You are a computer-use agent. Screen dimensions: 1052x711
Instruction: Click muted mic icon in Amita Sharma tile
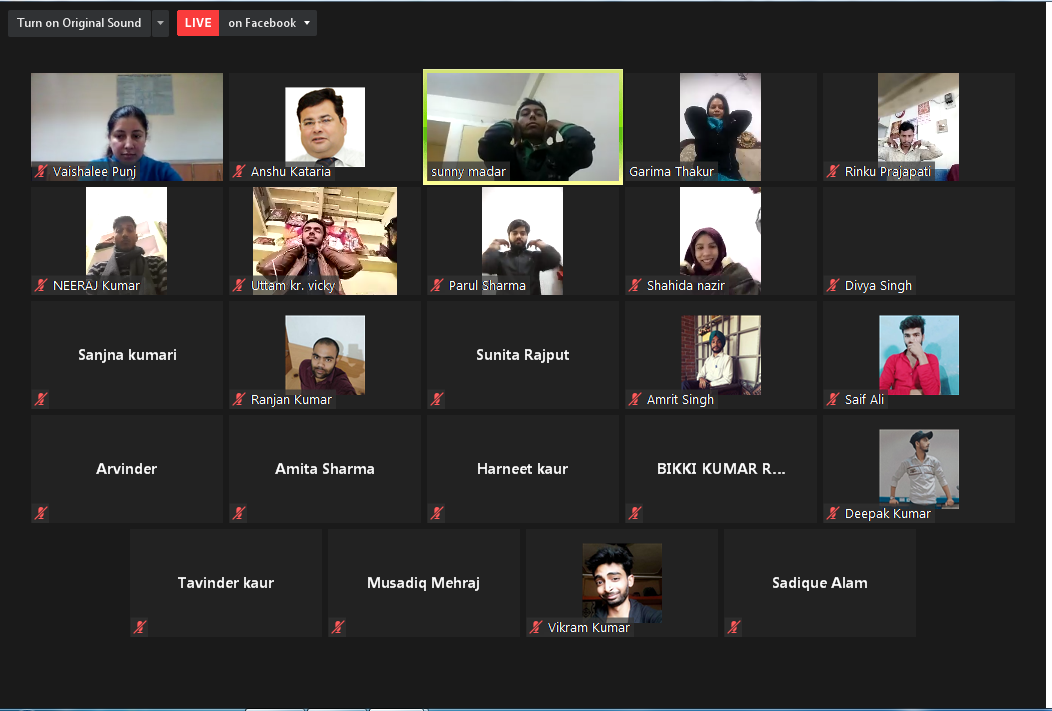coord(239,513)
